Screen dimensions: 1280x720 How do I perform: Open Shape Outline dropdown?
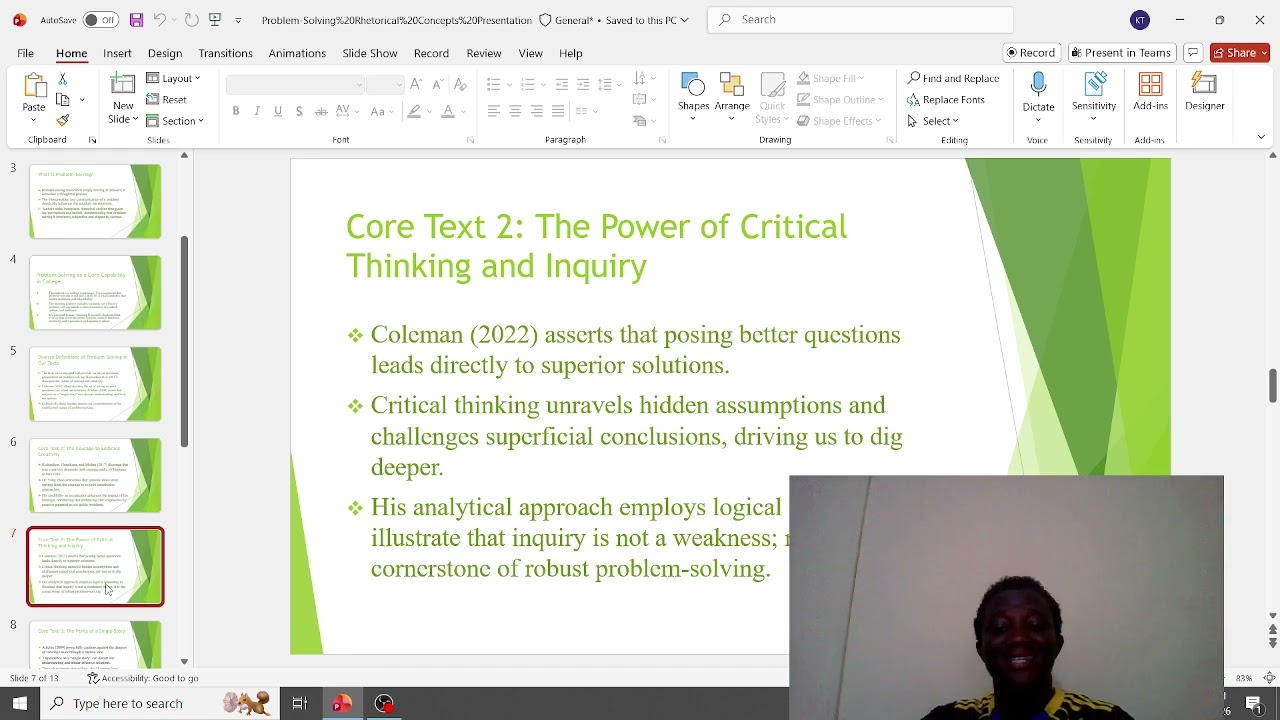tap(840, 100)
